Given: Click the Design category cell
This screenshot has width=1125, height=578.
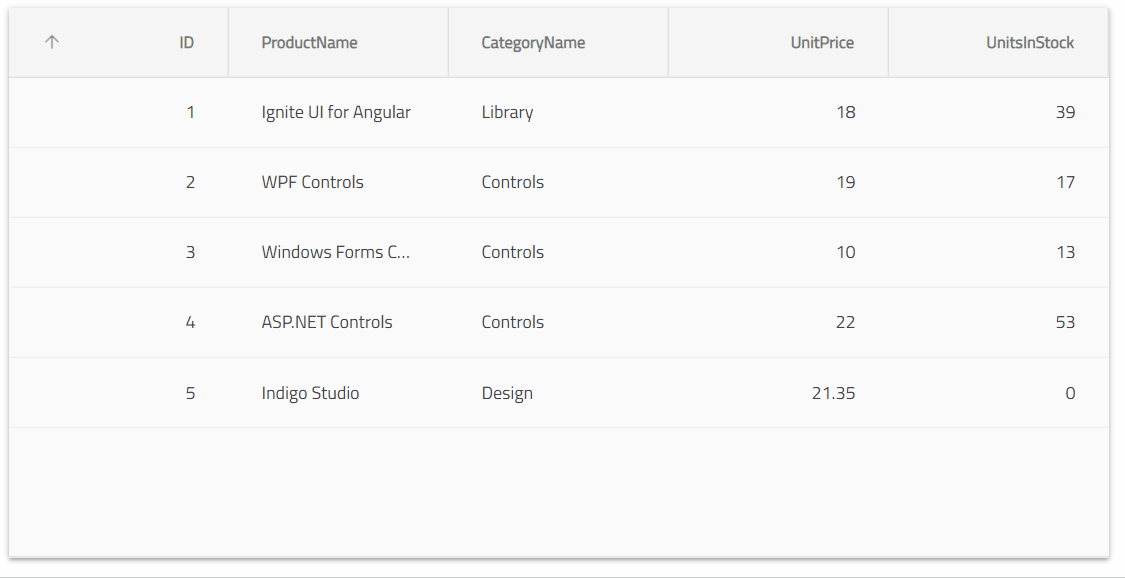Looking at the screenshot, I should 507,392.
